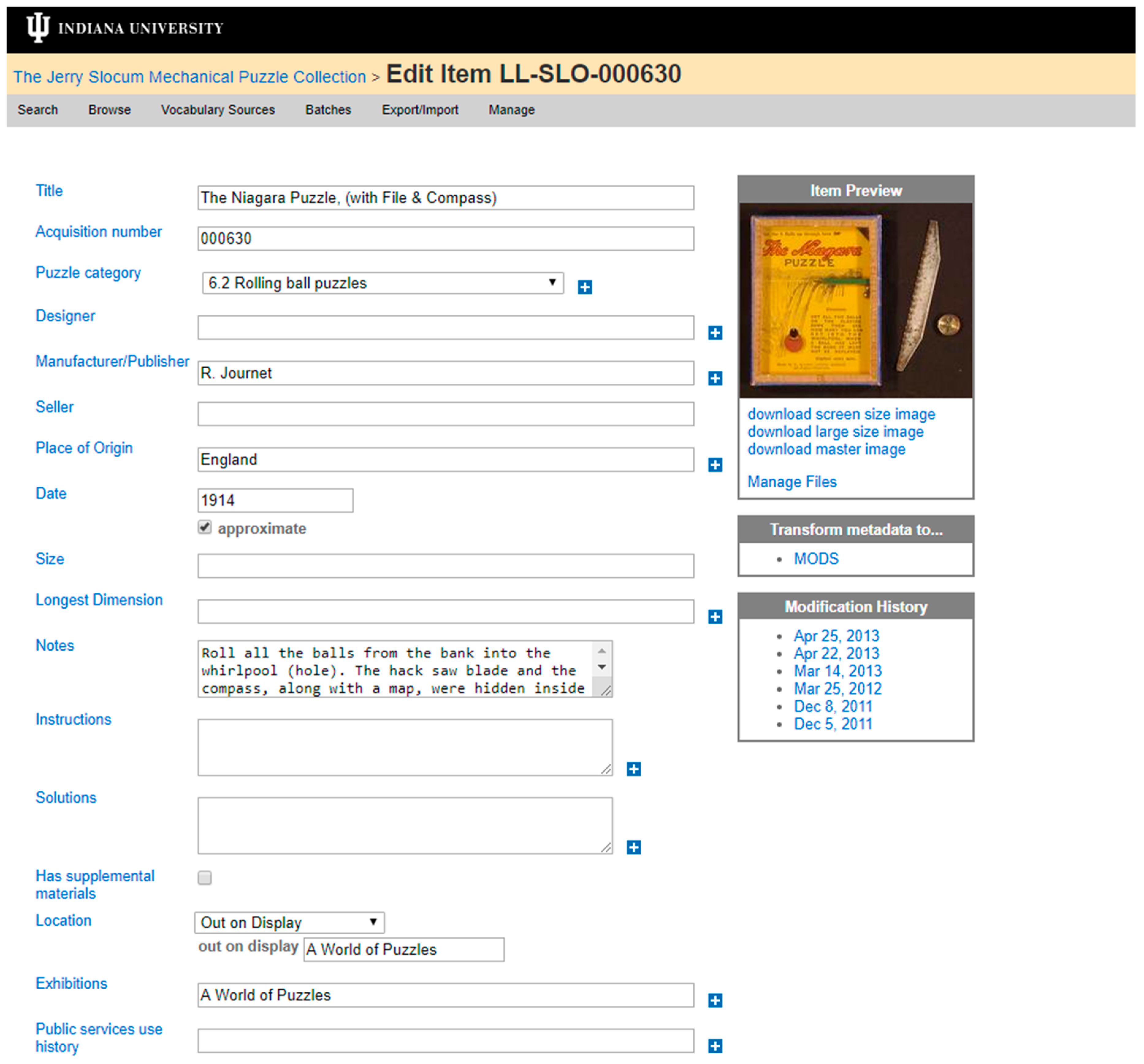Add another Place of Origin entry
The width and height of the screenshot is (1144, 1064).
[x=715, y=464]
